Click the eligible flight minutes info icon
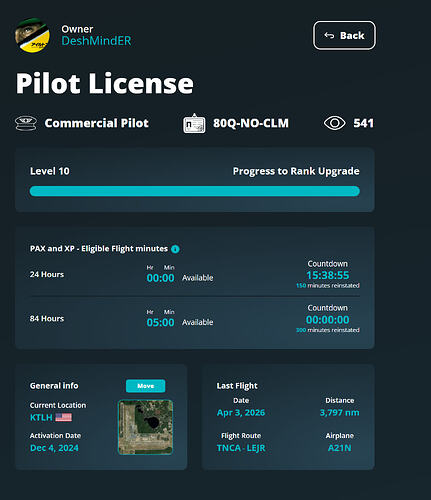Screen dimensions: 431x500 coord(175,249)
